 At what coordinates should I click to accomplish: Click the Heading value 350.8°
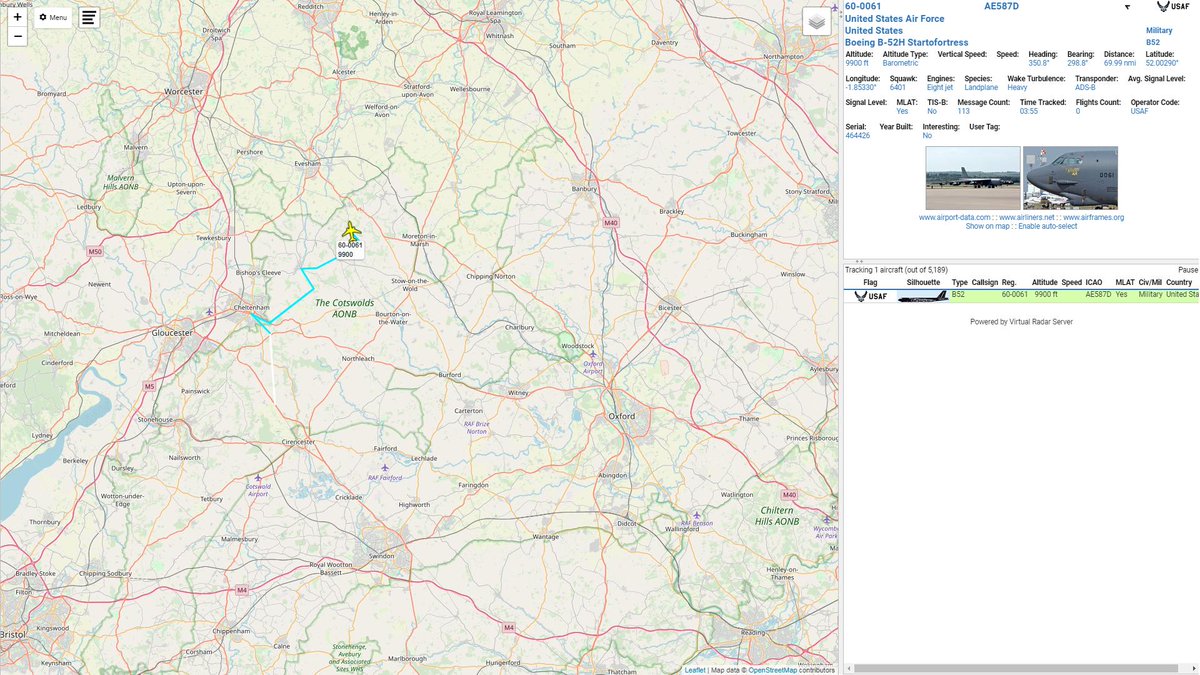[1041, 63]
